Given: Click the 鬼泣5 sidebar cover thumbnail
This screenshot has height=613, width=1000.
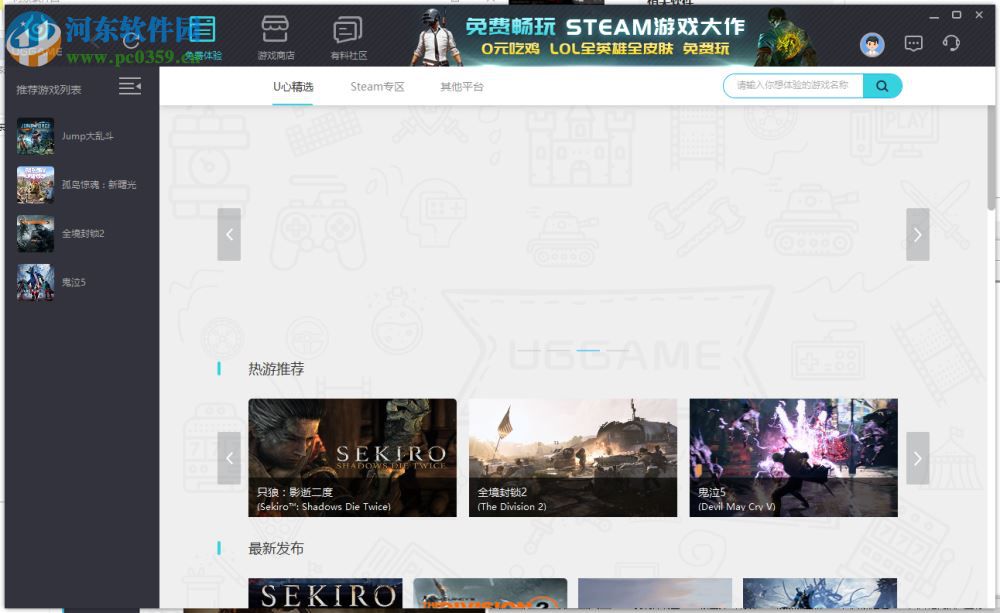Looking at the screenshot, I should [36, 282].
